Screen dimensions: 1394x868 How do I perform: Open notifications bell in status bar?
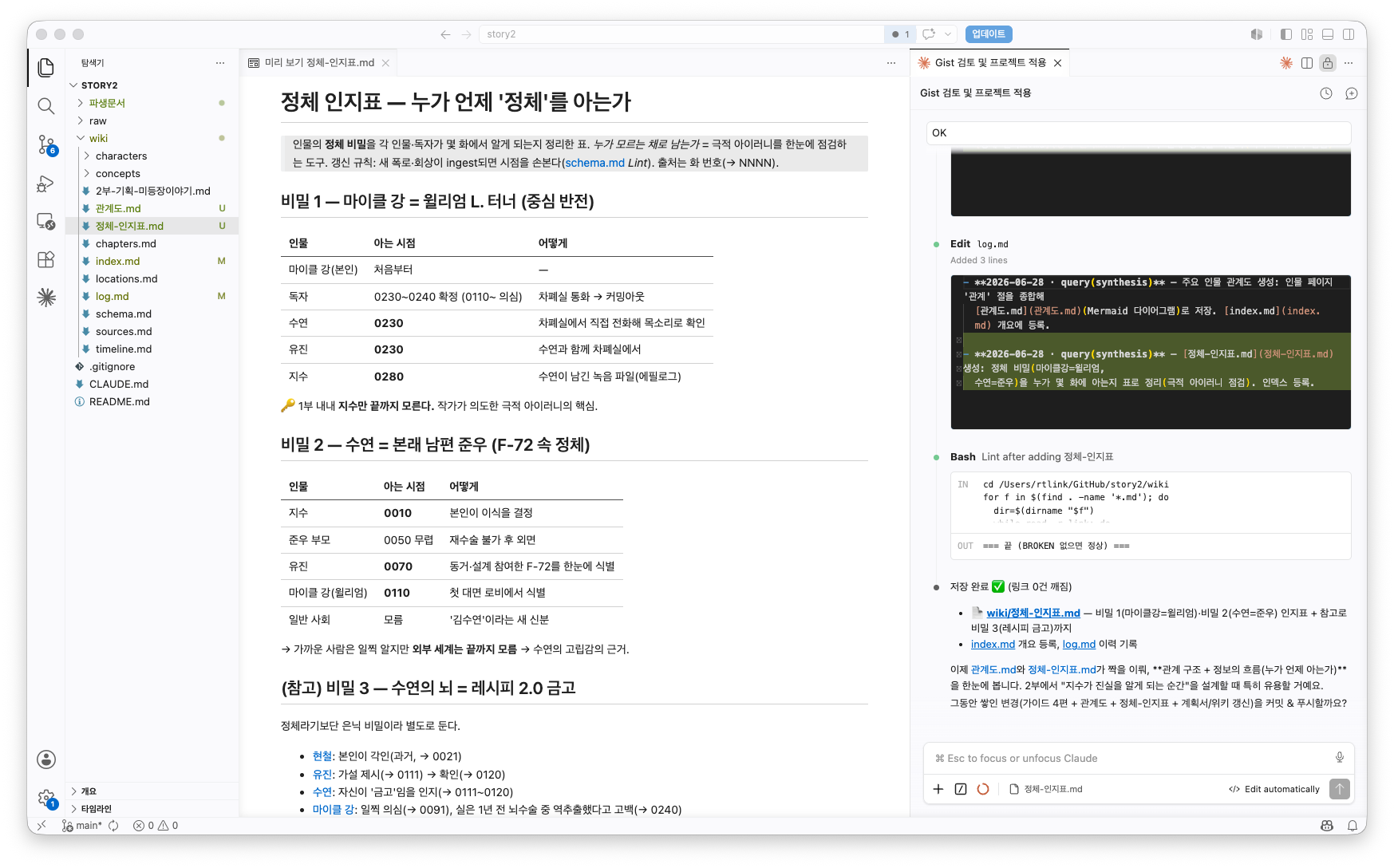(1353, 826)
